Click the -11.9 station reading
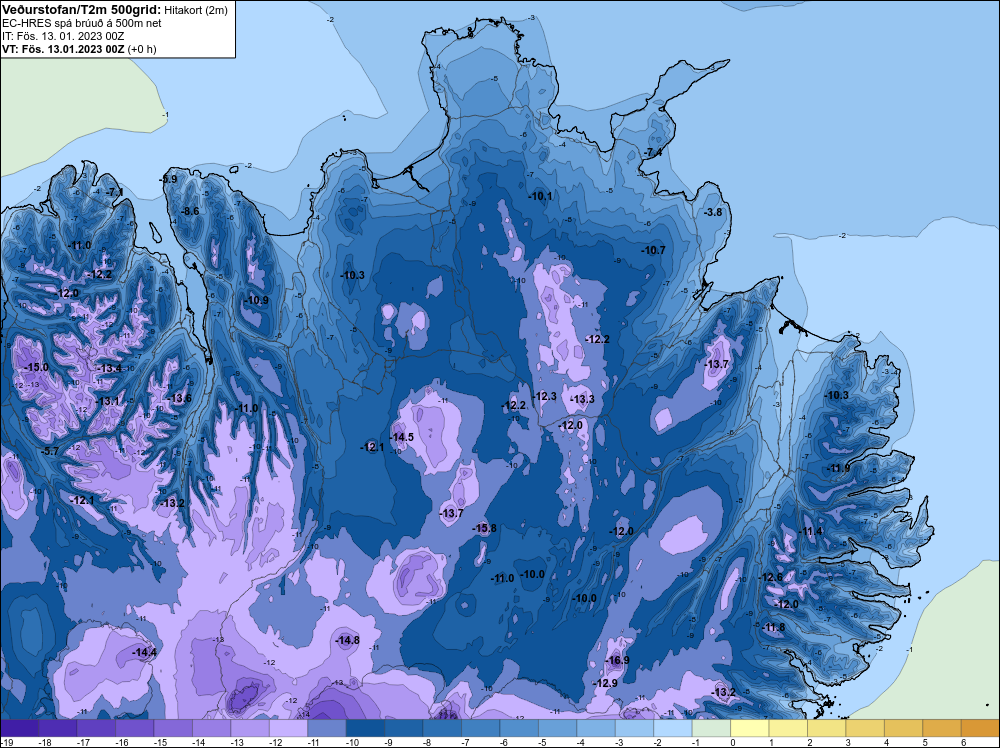Image resolution: width=1000 pixels, height=748 pixels. pyautogui.click(x=838, y=469)
